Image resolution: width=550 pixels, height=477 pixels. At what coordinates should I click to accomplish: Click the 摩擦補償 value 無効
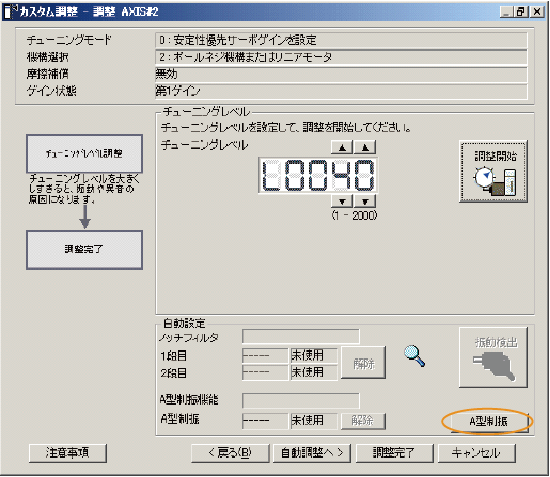(341, 74)
